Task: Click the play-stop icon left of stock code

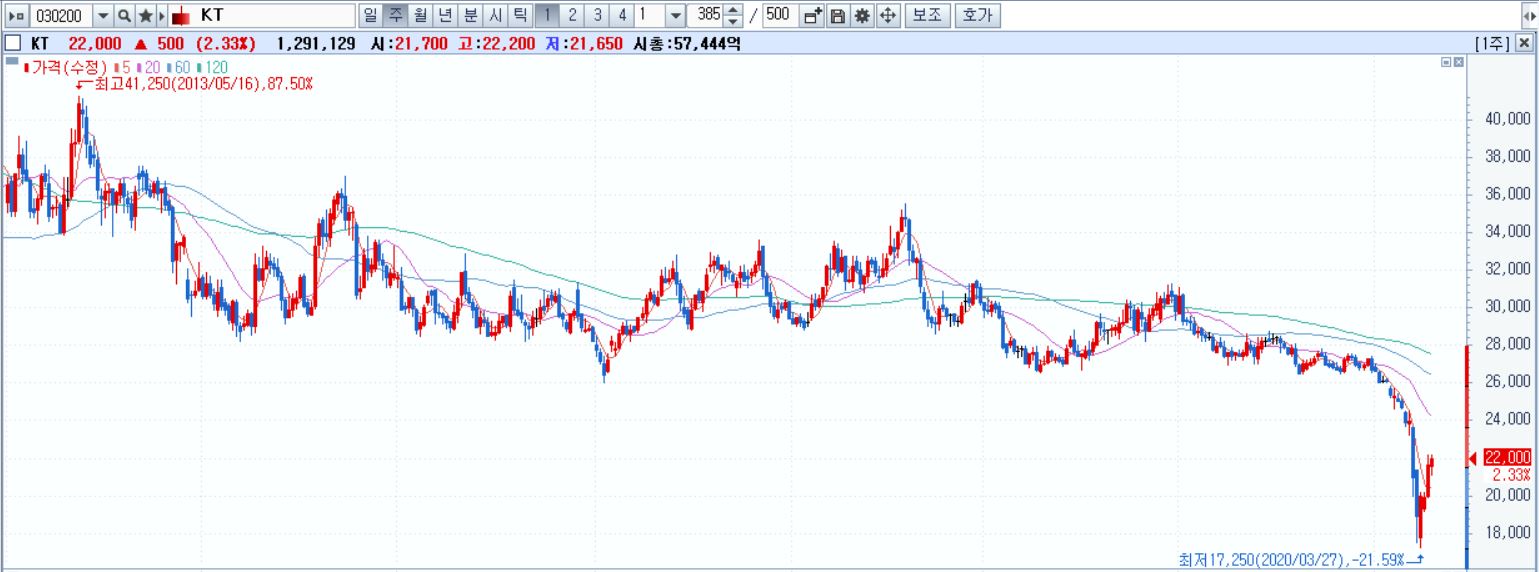Action: 16,15
